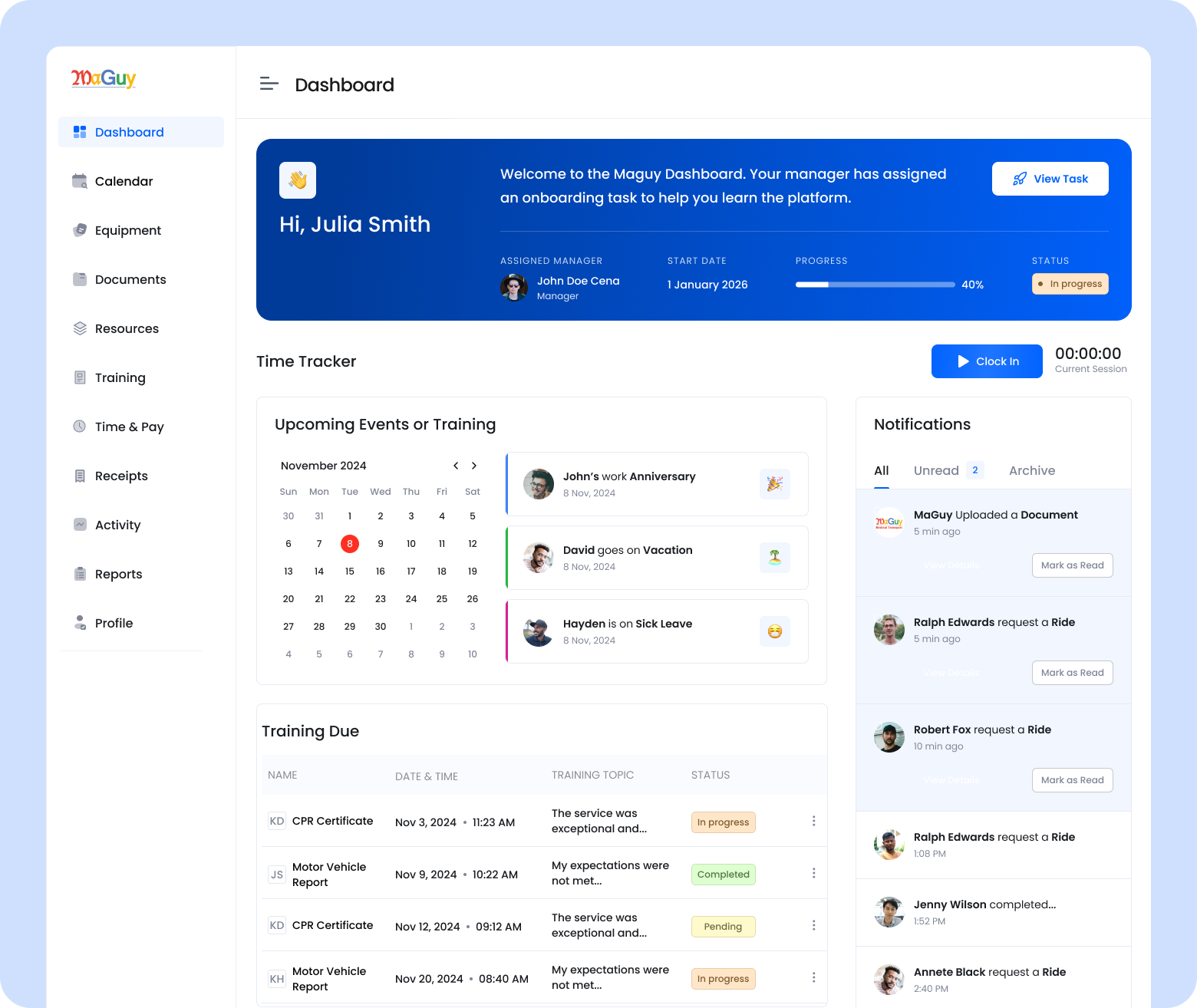
Task: Open options menu for Nov 3 CPR Certificate
Action: click(813, 821)
